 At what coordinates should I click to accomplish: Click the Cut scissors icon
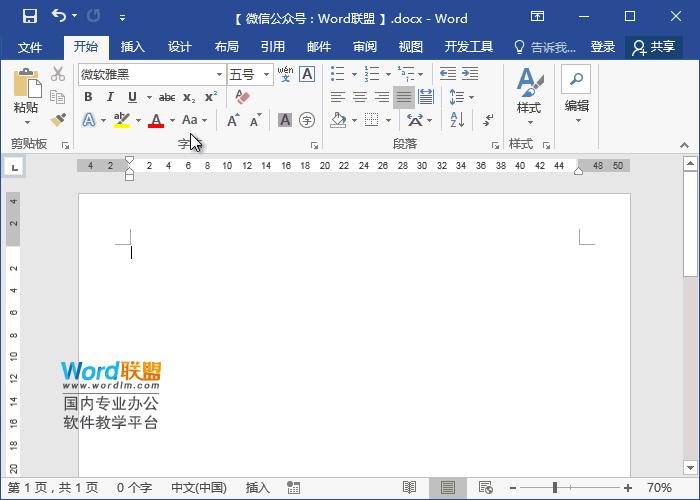58,74
